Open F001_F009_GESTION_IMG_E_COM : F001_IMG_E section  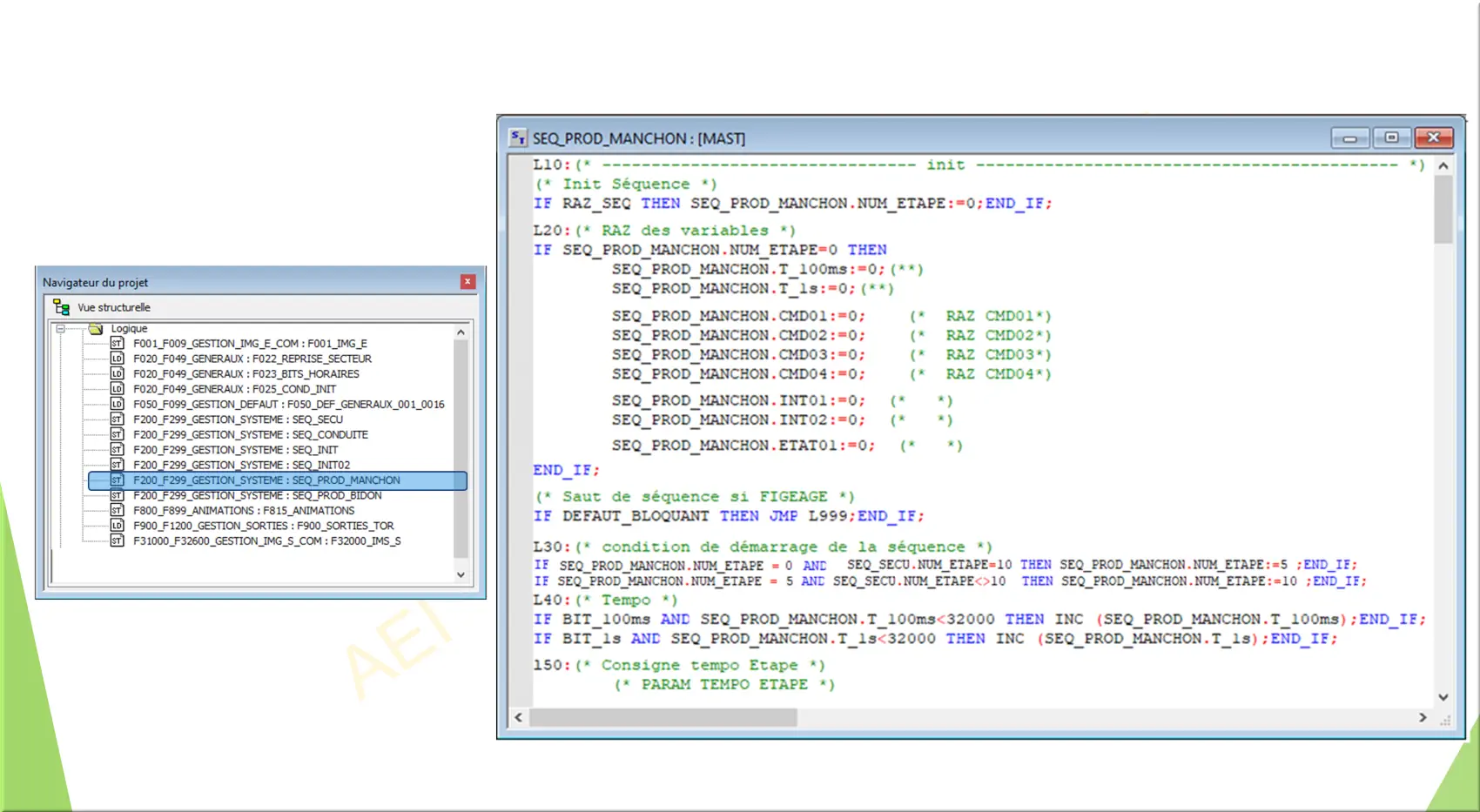(x=250, y=344)
